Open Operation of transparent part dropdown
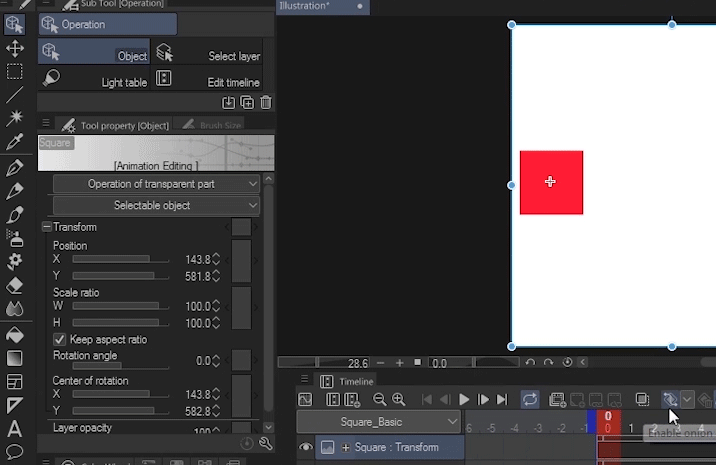The width and height of the screenshot is (716, 465). (156, 184)
